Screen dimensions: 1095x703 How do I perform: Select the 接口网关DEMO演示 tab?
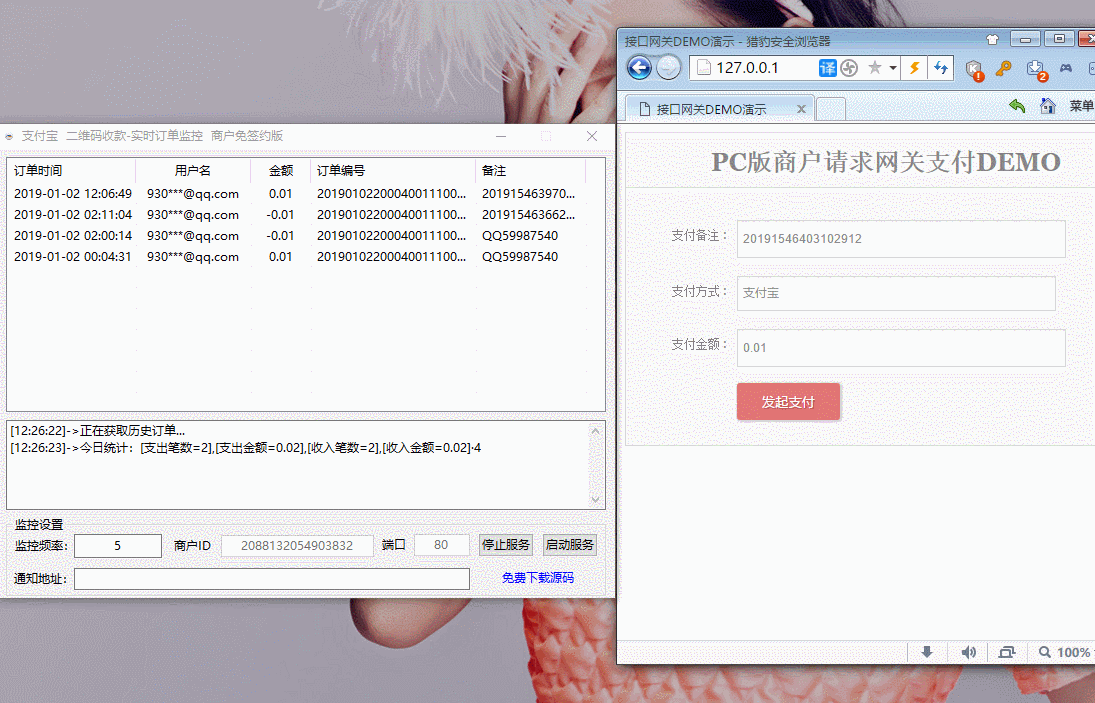pos(719,109)
